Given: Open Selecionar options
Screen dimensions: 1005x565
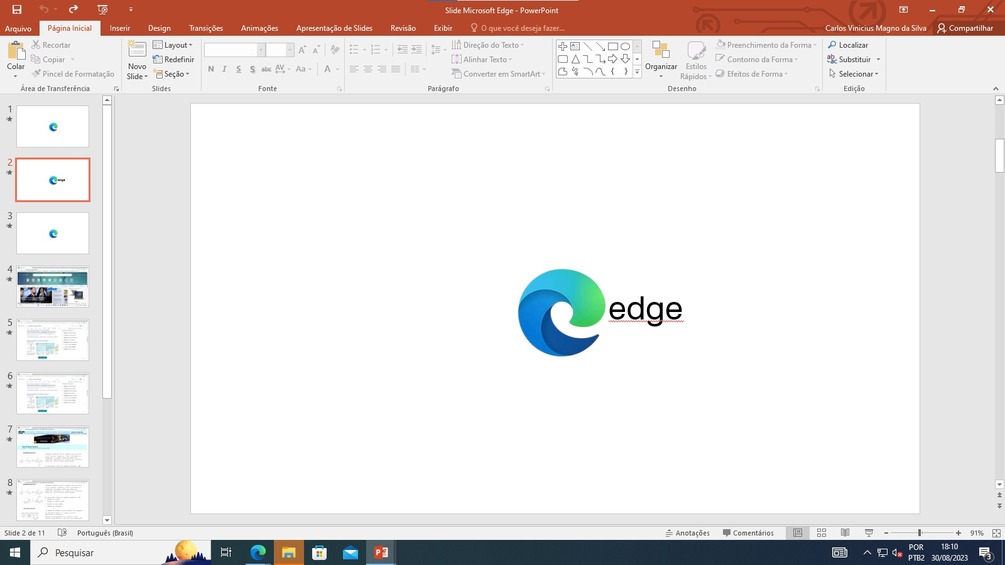Looking at the screenshot, I should tap(853, 74).
